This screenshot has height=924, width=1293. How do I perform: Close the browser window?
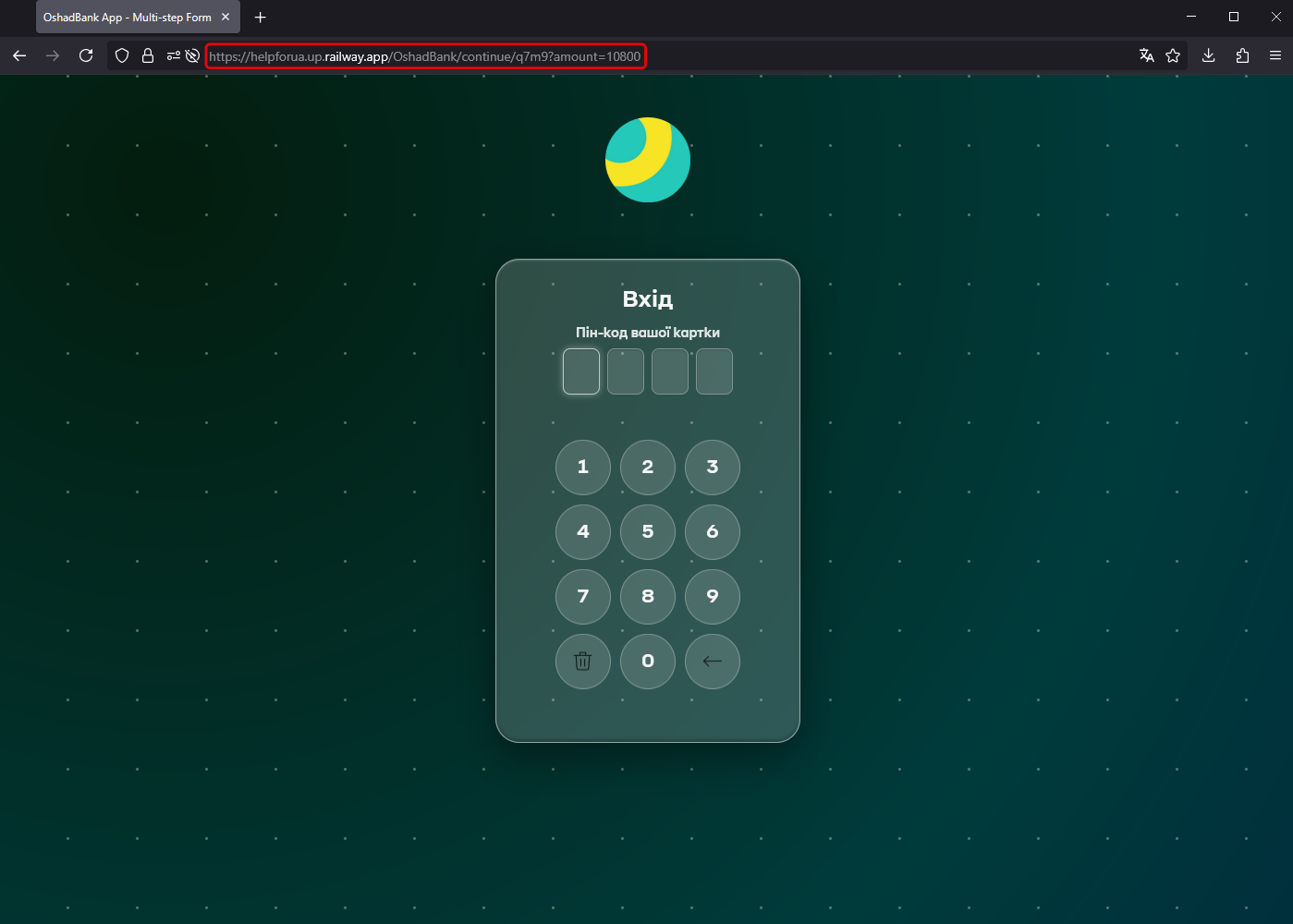click(x=1276, y=17)
